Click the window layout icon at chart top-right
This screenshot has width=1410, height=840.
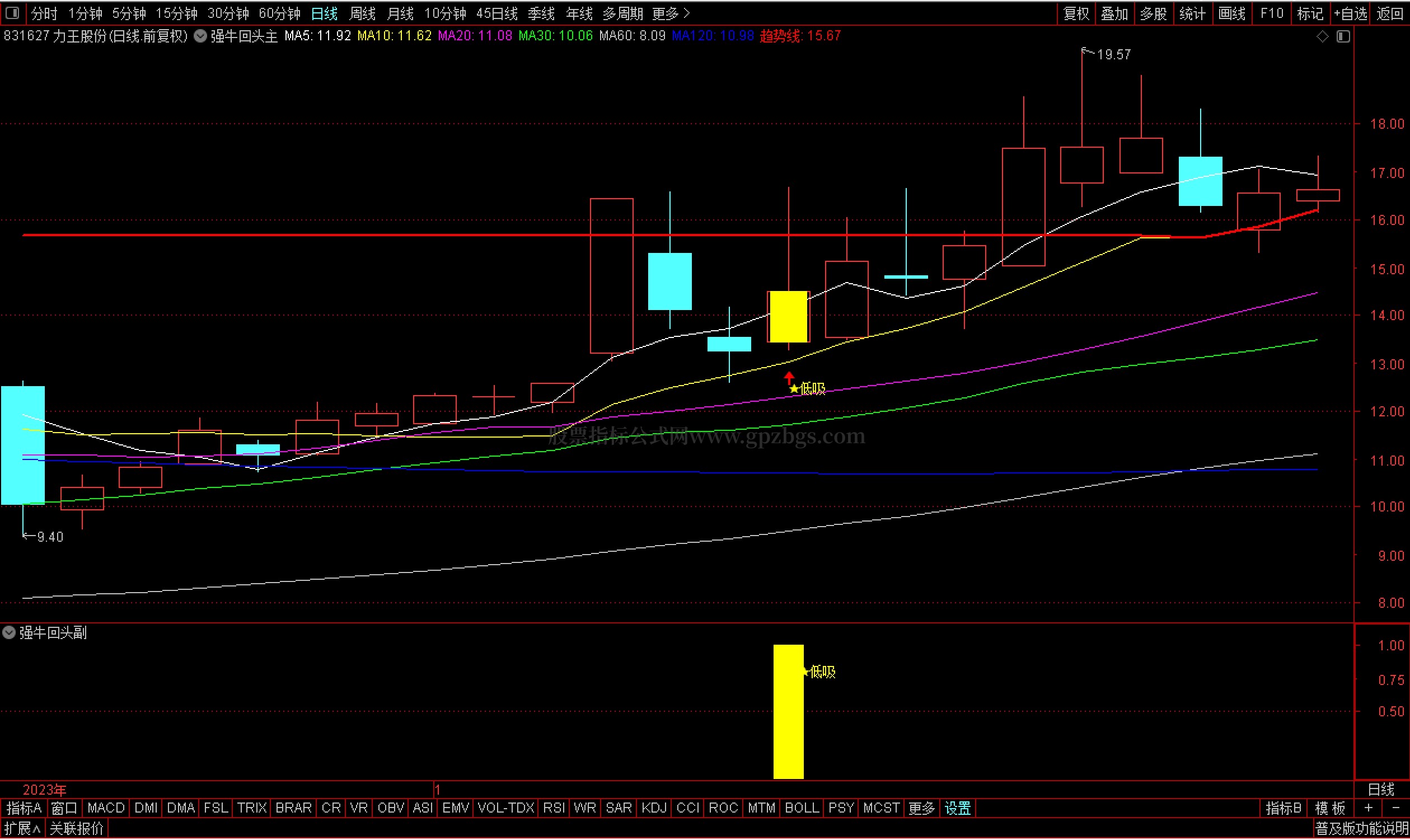pos(1343,36)
